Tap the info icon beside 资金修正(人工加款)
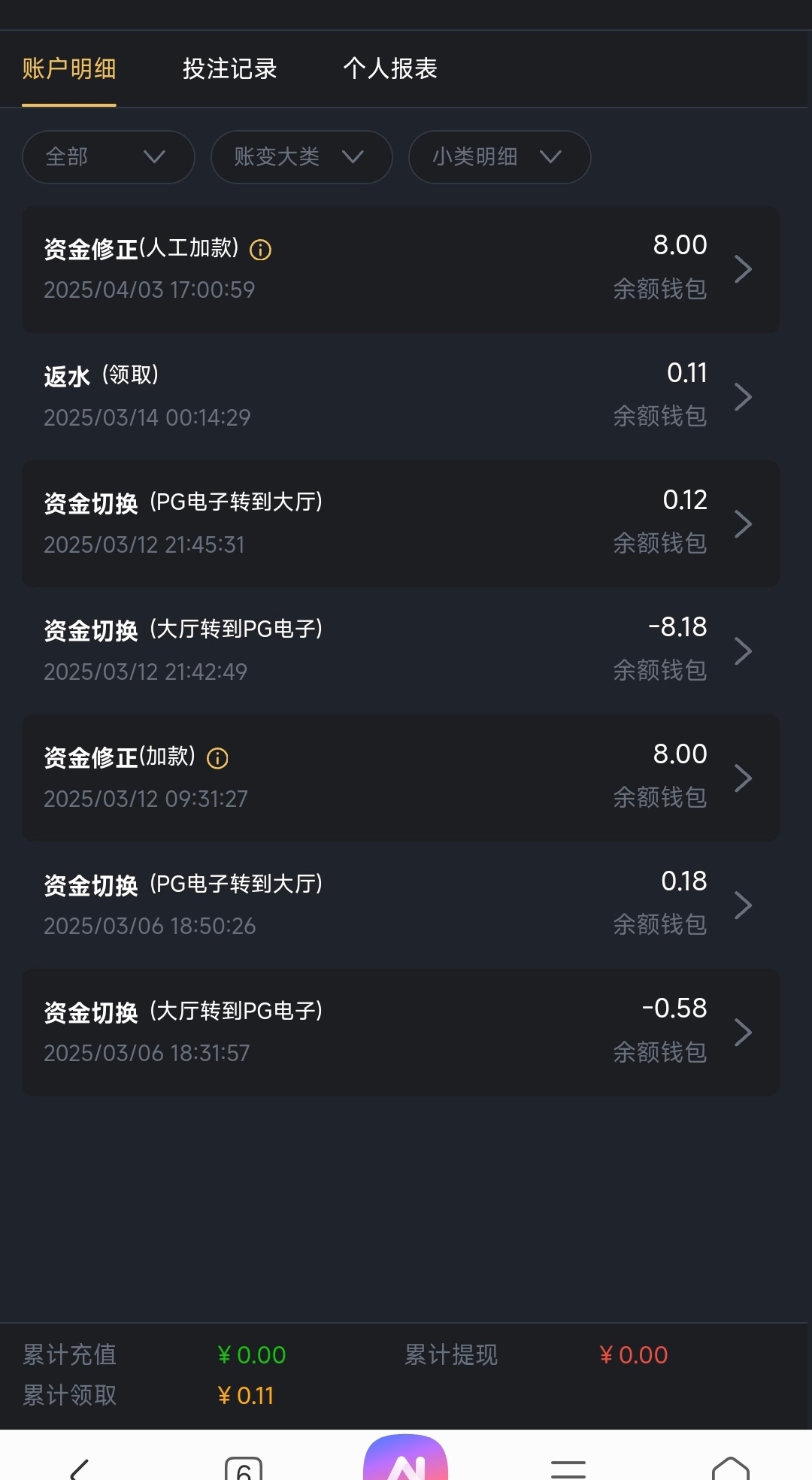The image size is (812, 1480). (260, 250)
